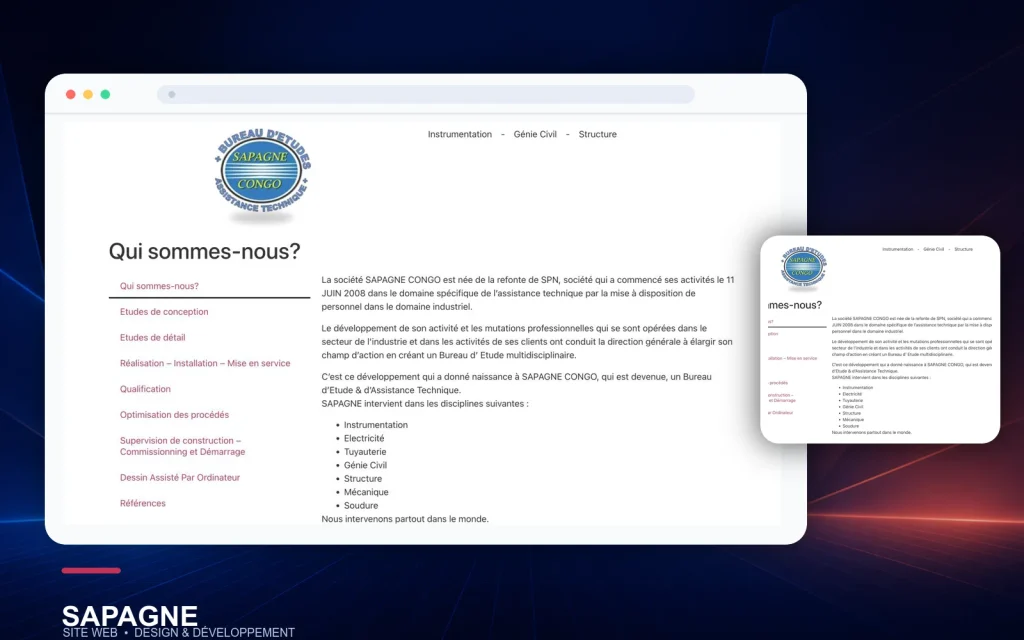Click Instrumentation in small preview window nav
1024x640 pixels.
pyautogui.click(x=897, y=249)
